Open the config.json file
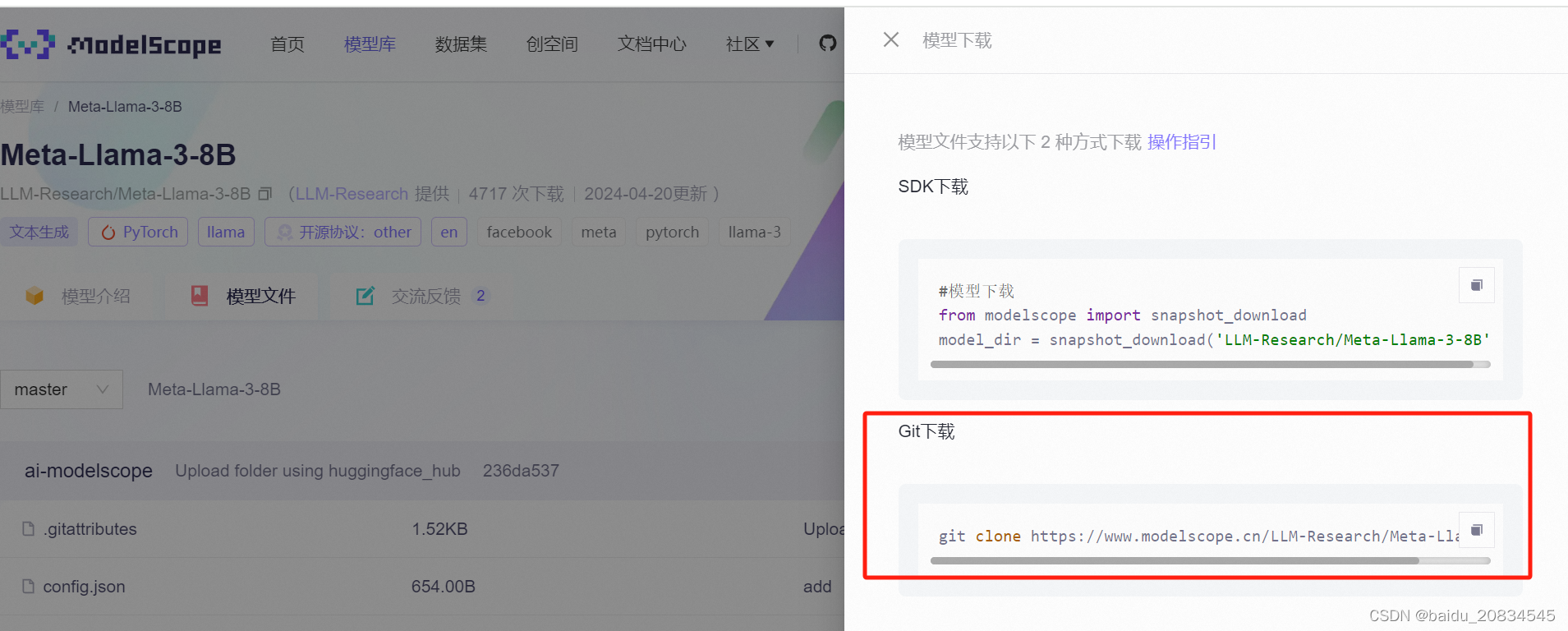Image resolution: width=1568 pixels, height=631 pixels. tap(84, 587)
